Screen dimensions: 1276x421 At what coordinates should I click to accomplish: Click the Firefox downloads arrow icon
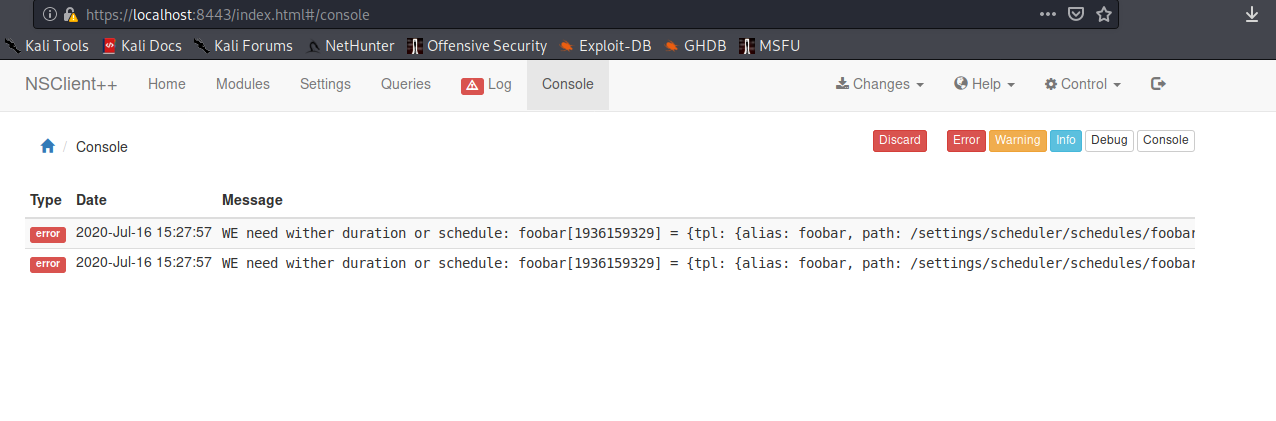[x=1252, y=15]
